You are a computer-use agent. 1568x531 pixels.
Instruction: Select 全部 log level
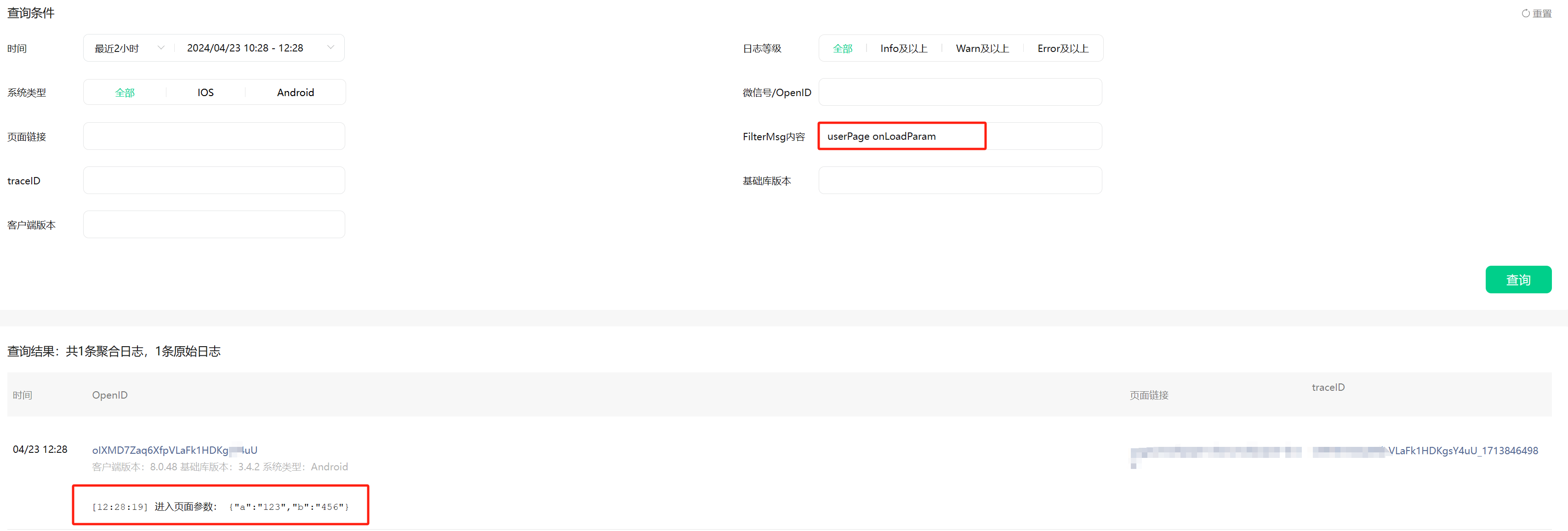click(843, 49)
